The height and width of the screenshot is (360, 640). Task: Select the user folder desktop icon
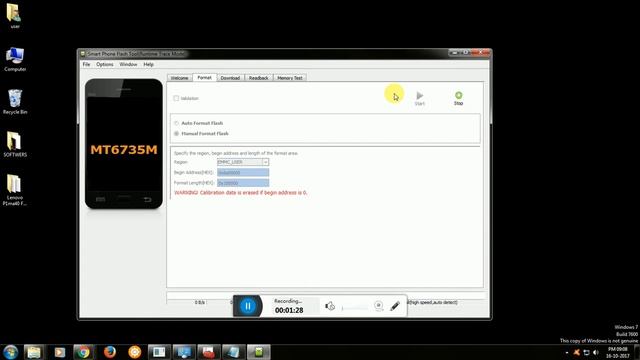pos(14,16)
